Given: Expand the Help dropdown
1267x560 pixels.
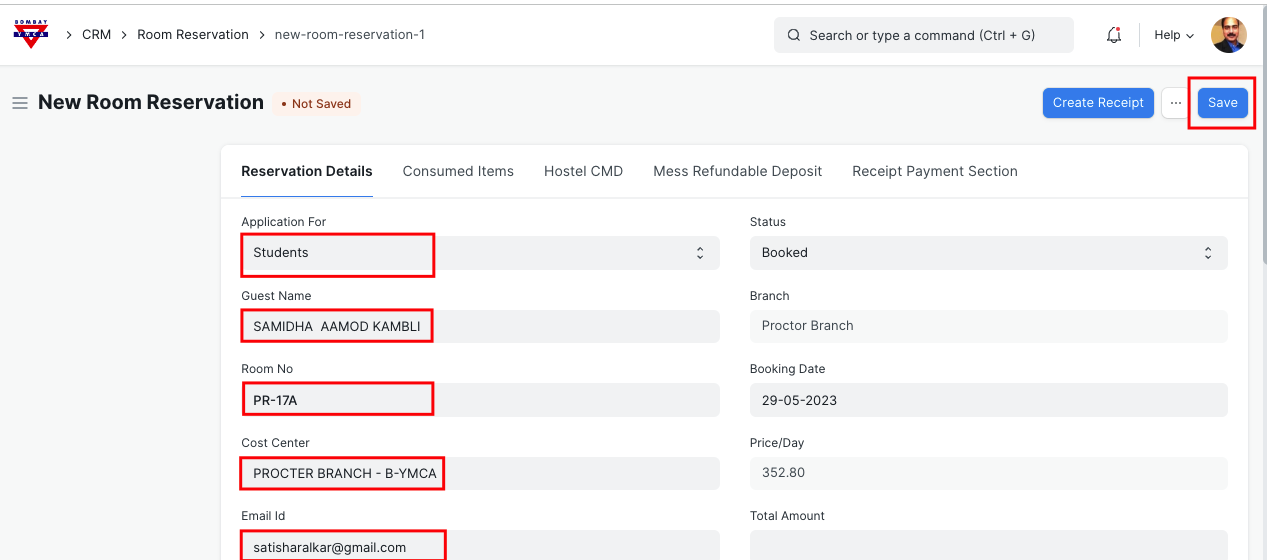Looking at the screenshot, I should coord(1173,35).
